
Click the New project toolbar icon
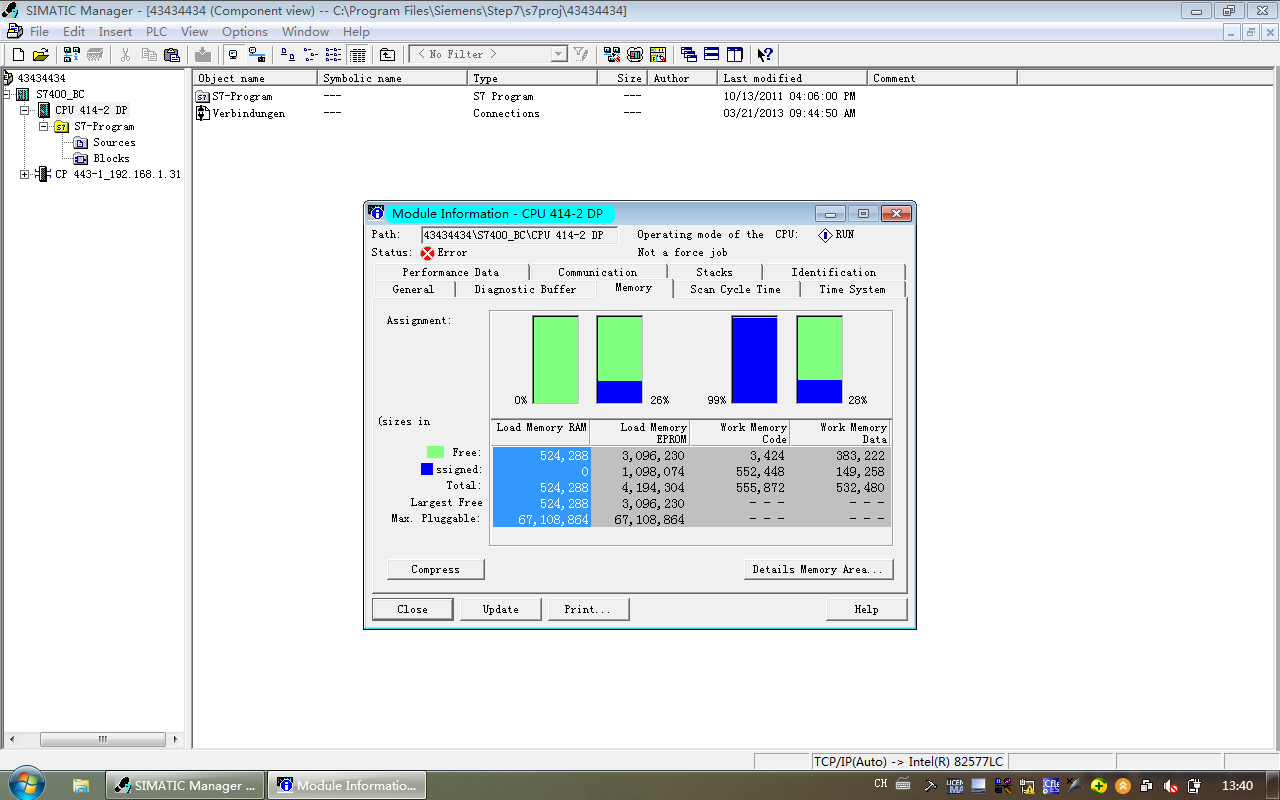18,54
